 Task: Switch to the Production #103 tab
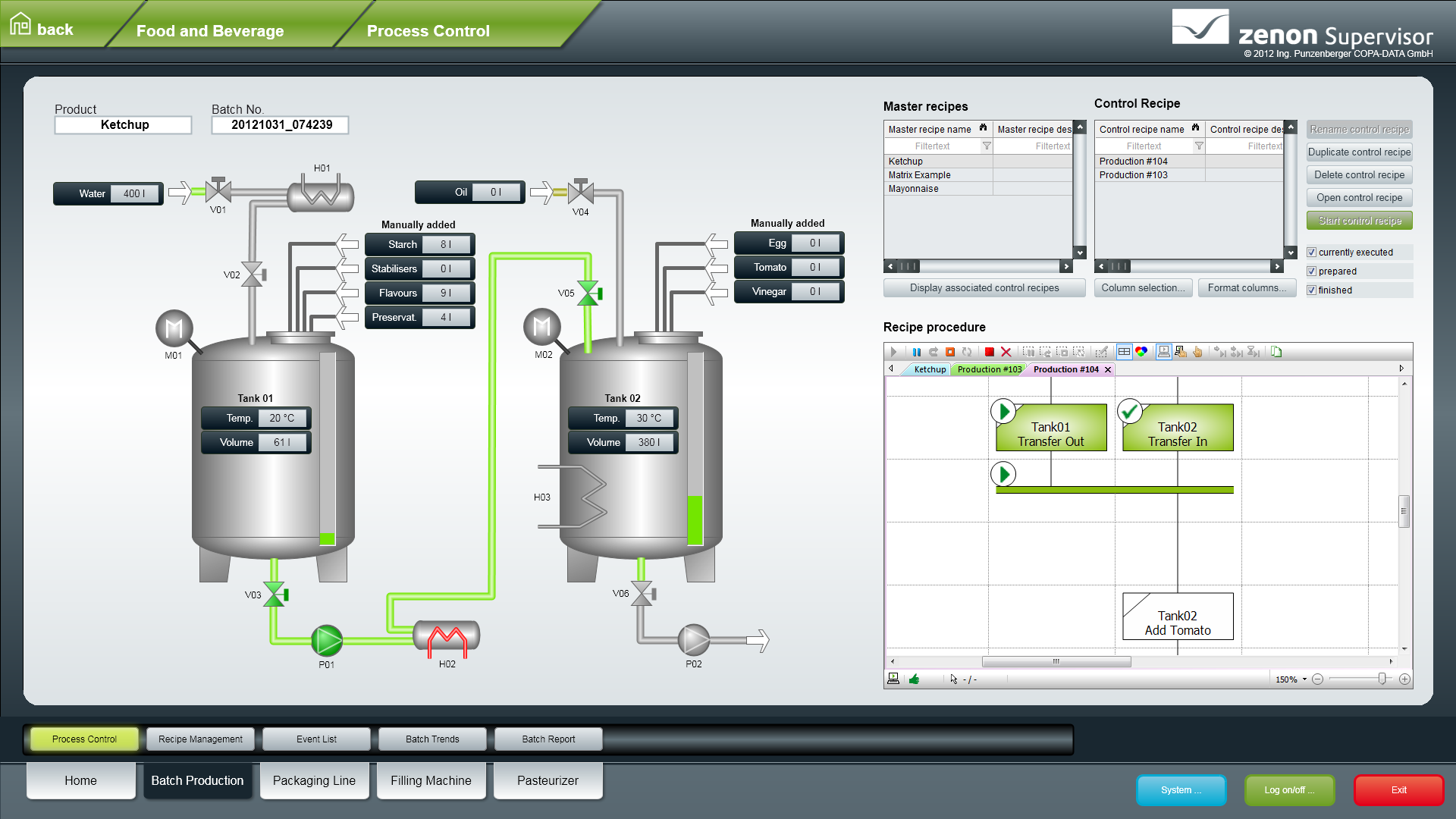[x=989, y=369]
